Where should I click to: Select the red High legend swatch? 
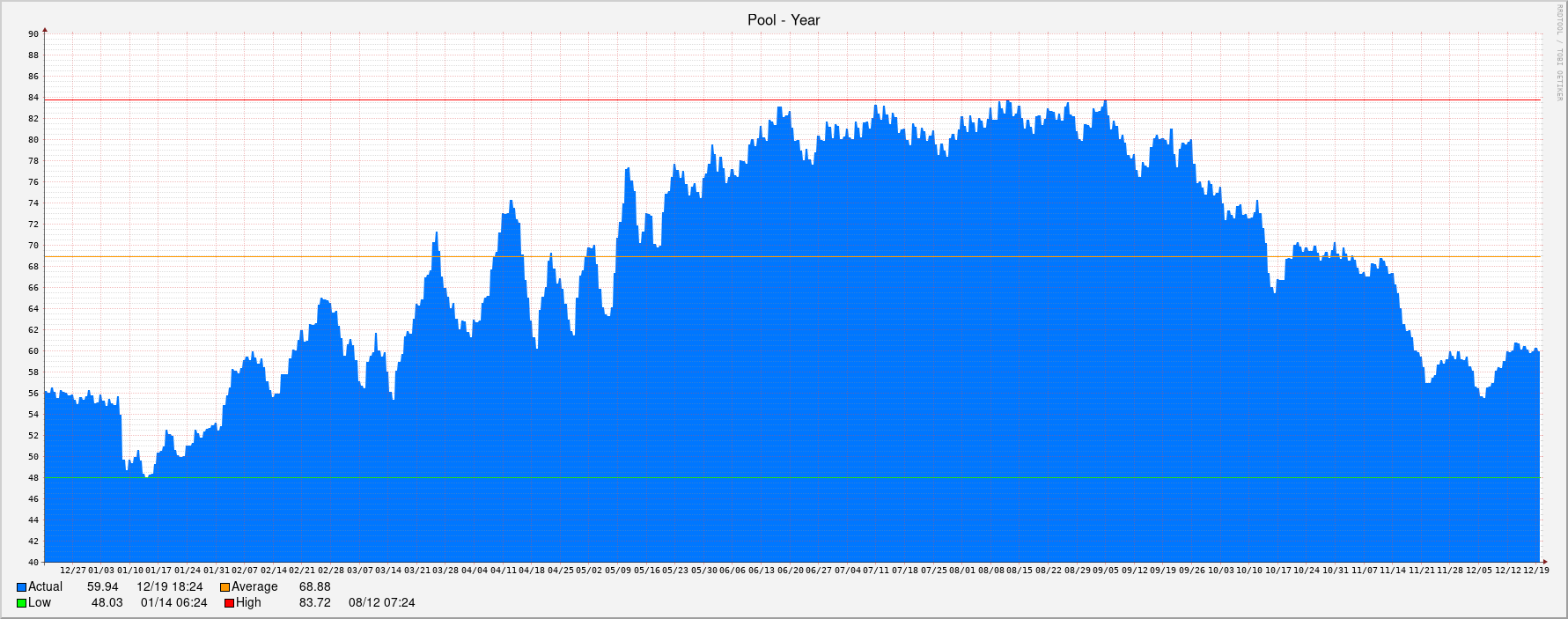coord(229,603)
